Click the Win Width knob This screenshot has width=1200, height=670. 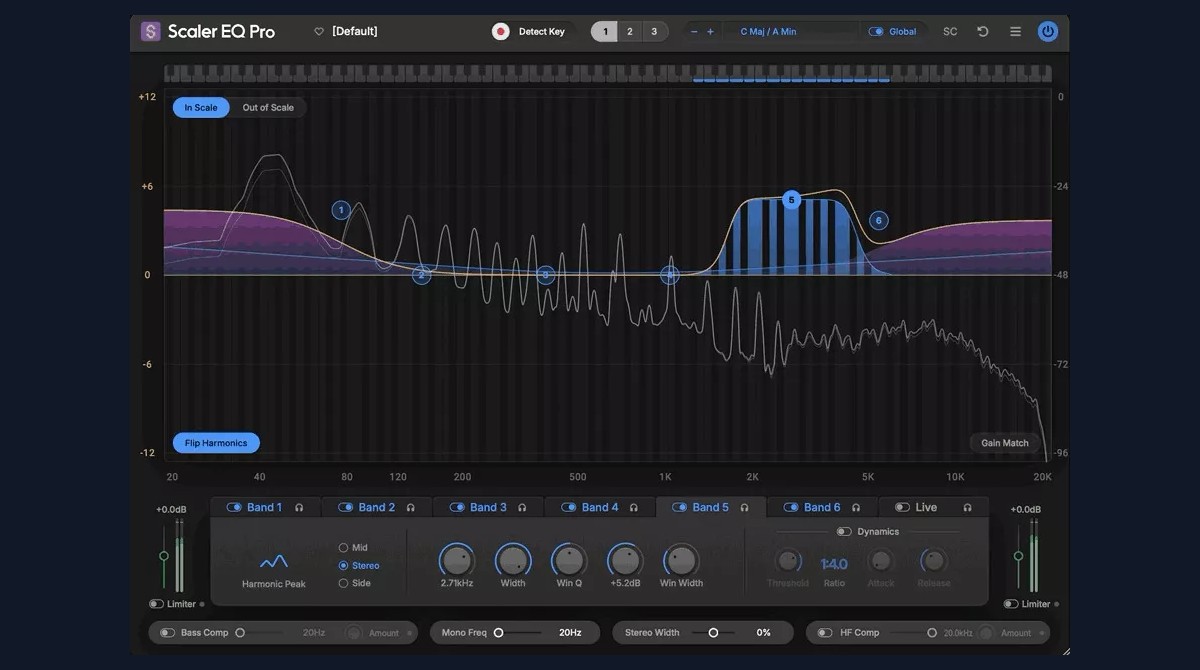click(x=681, y=560)
